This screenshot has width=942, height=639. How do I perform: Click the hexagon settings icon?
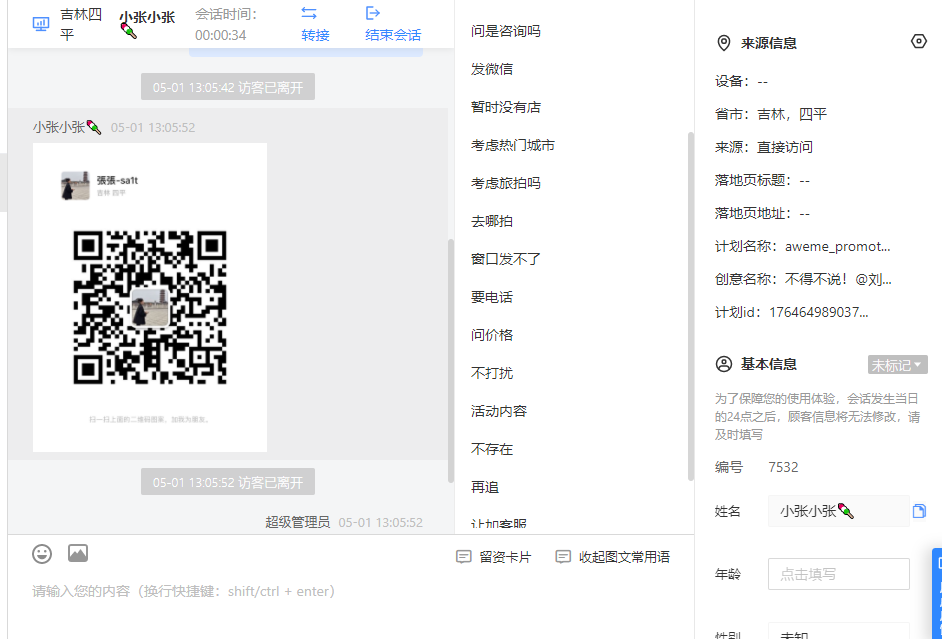[919, 41]
